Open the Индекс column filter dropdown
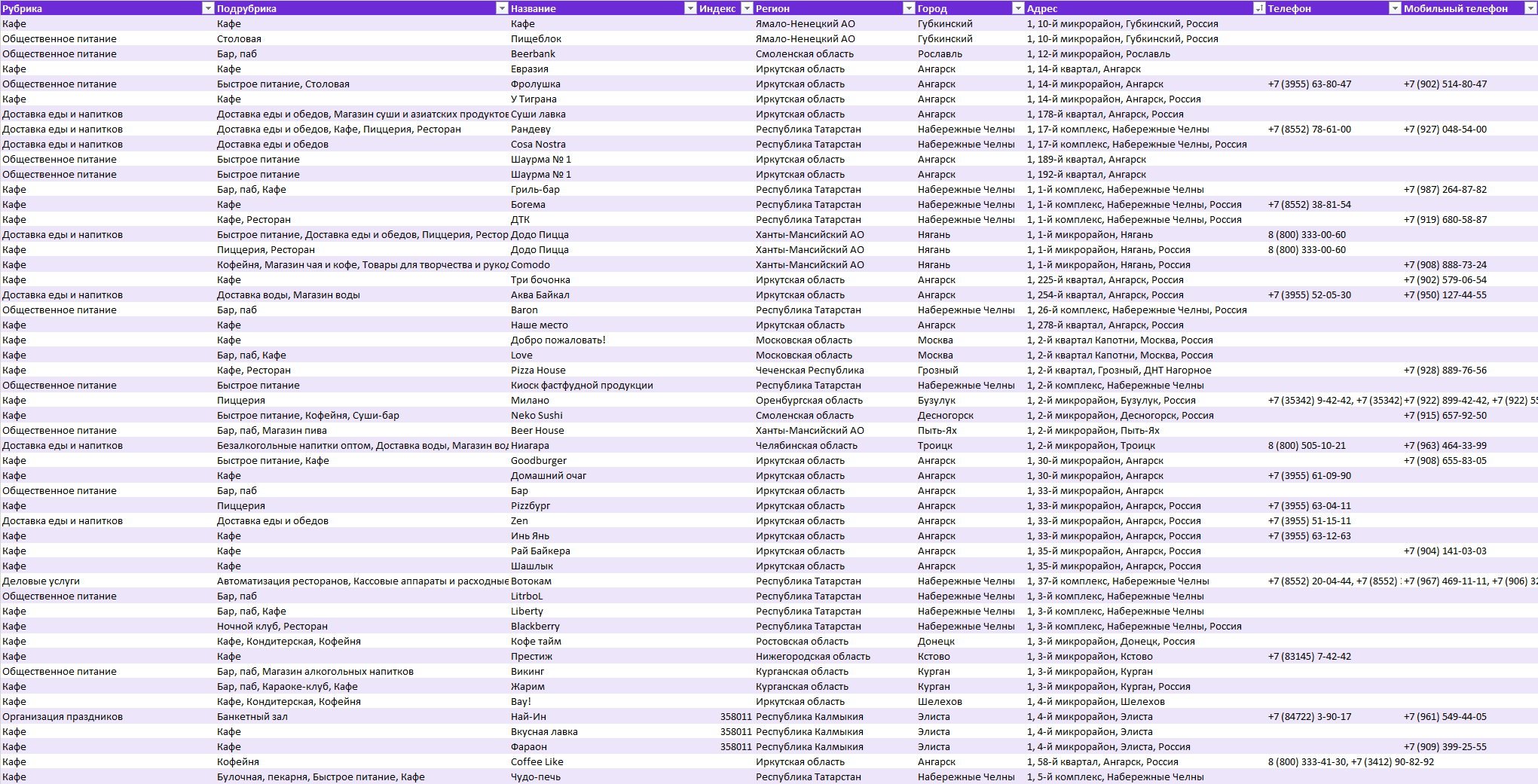1538x784 pixels. tap(748, 8)
